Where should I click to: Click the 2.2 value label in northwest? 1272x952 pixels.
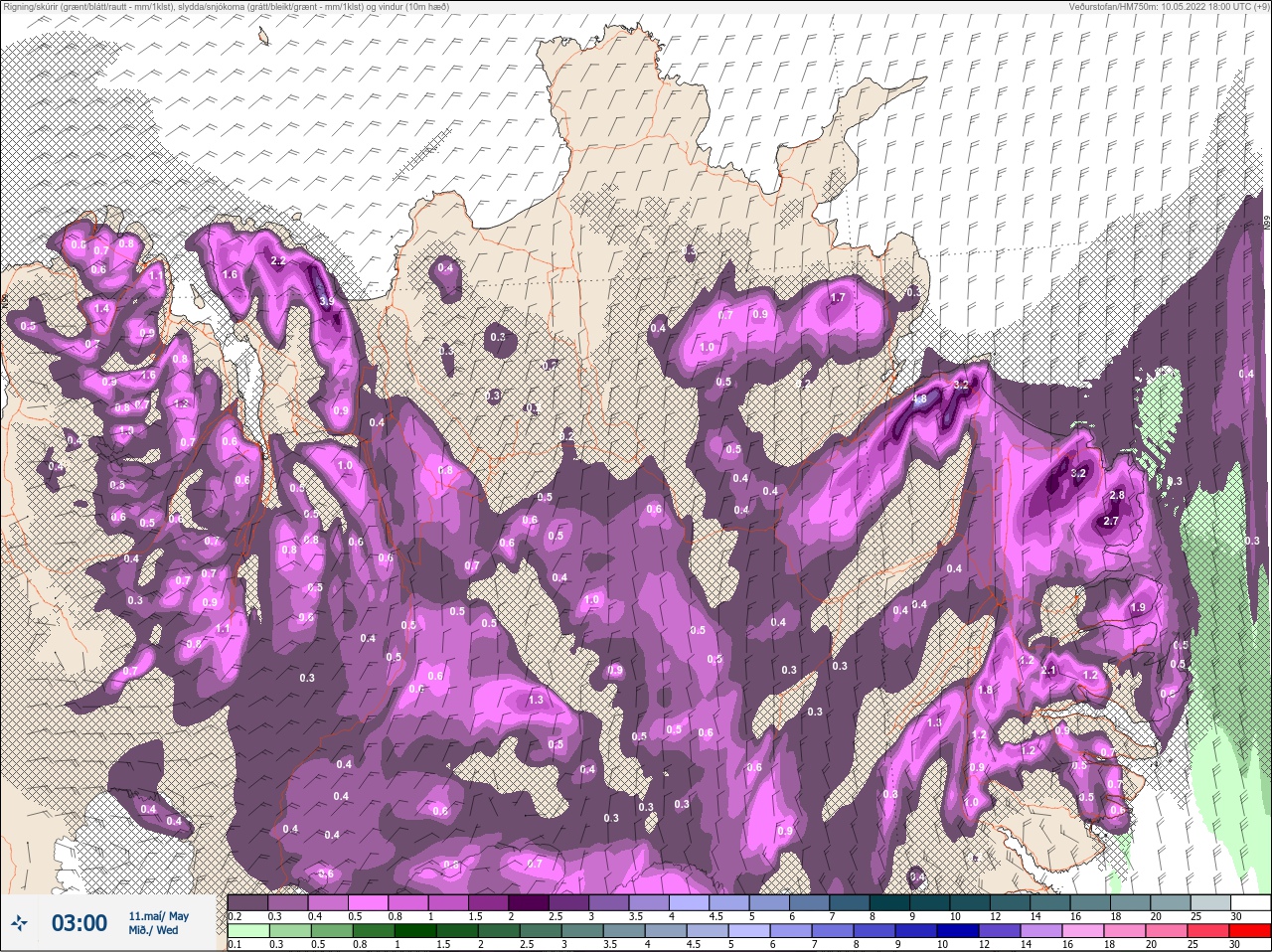278,261
